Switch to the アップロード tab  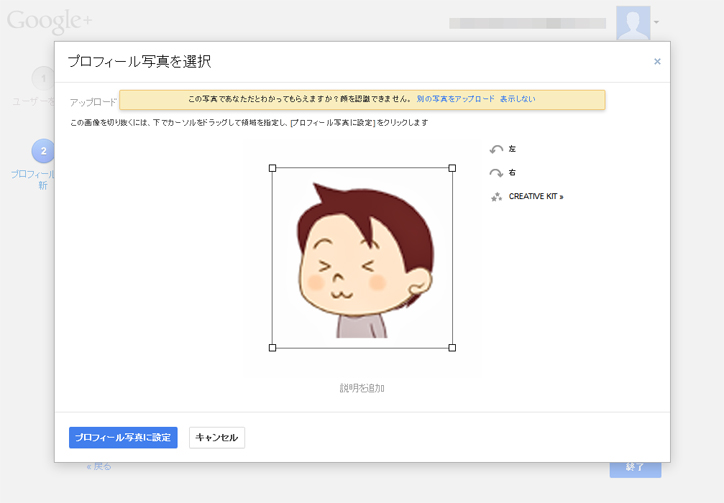93,102
